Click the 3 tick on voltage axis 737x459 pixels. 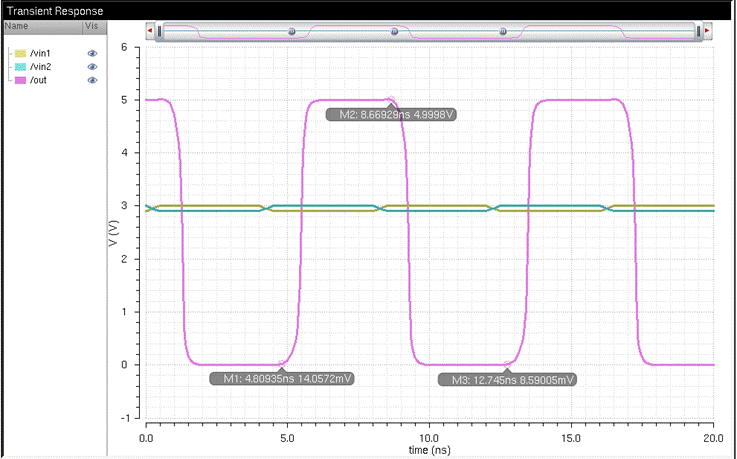click(124, 206)
